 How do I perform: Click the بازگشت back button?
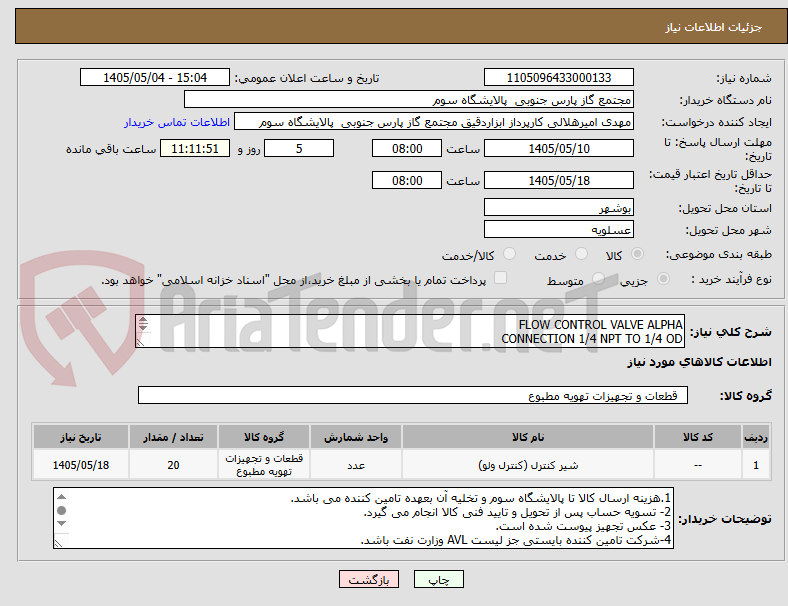(x=369, y=579)
